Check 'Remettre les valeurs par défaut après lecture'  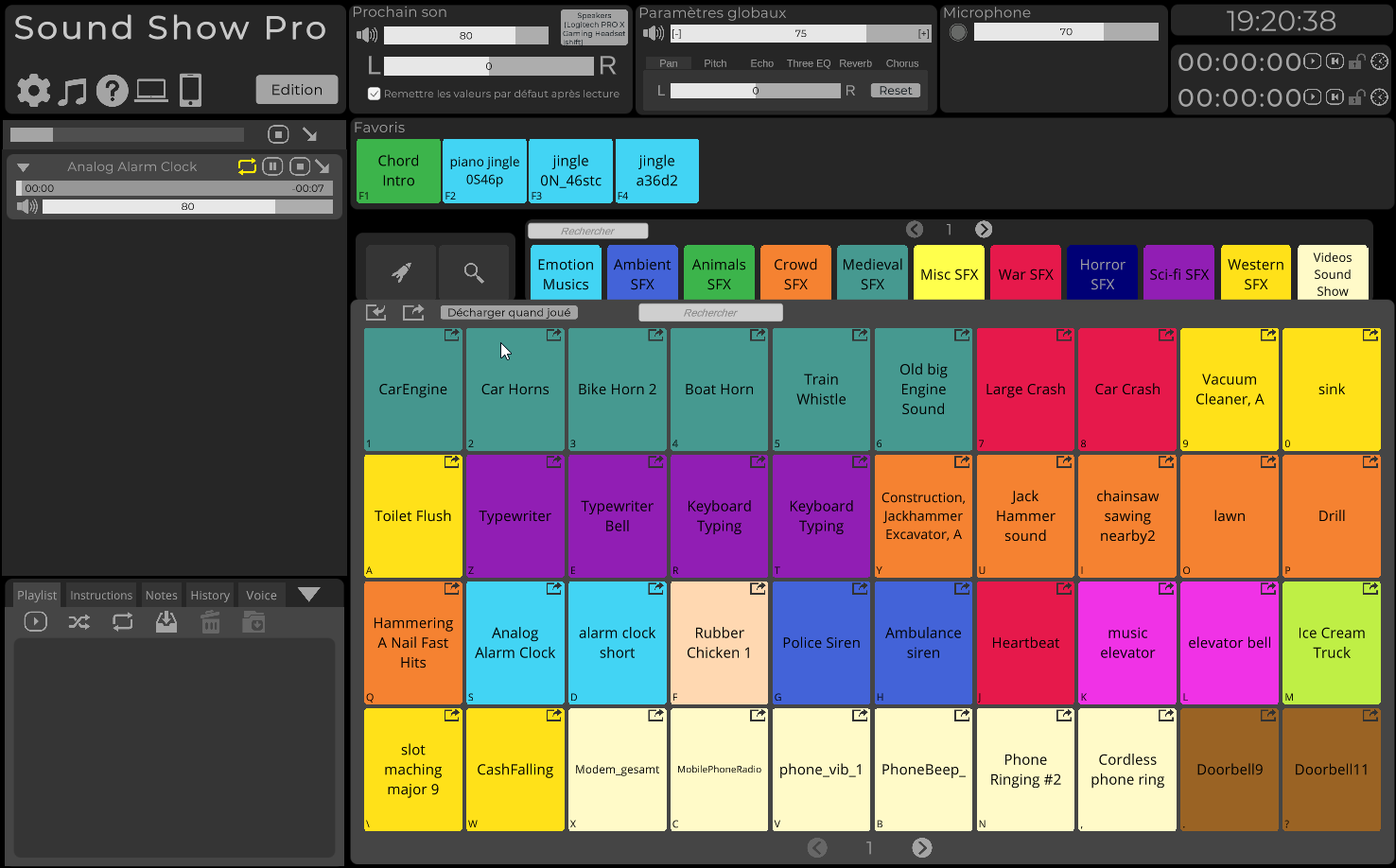point(373,94)
